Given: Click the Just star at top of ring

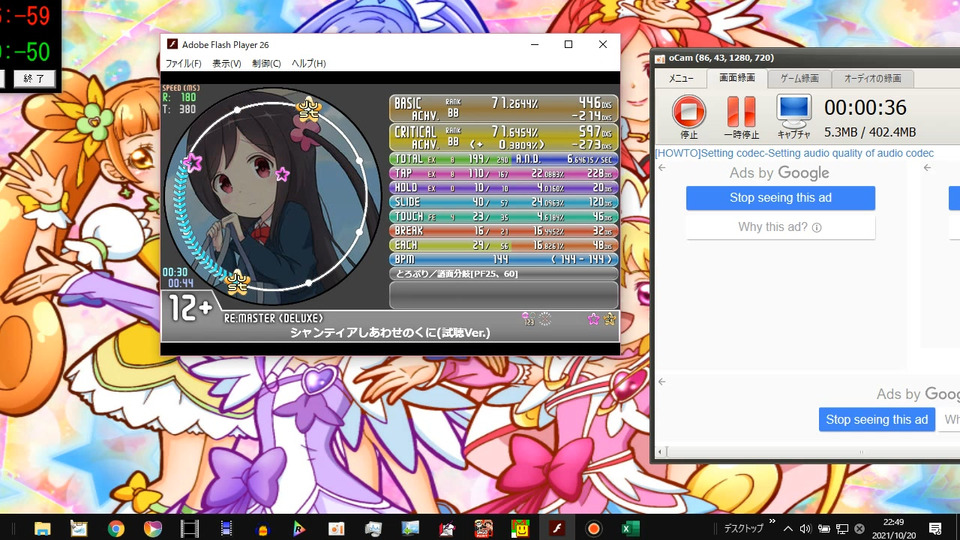Looking at the screenshot, I should (x=308, y=108).
